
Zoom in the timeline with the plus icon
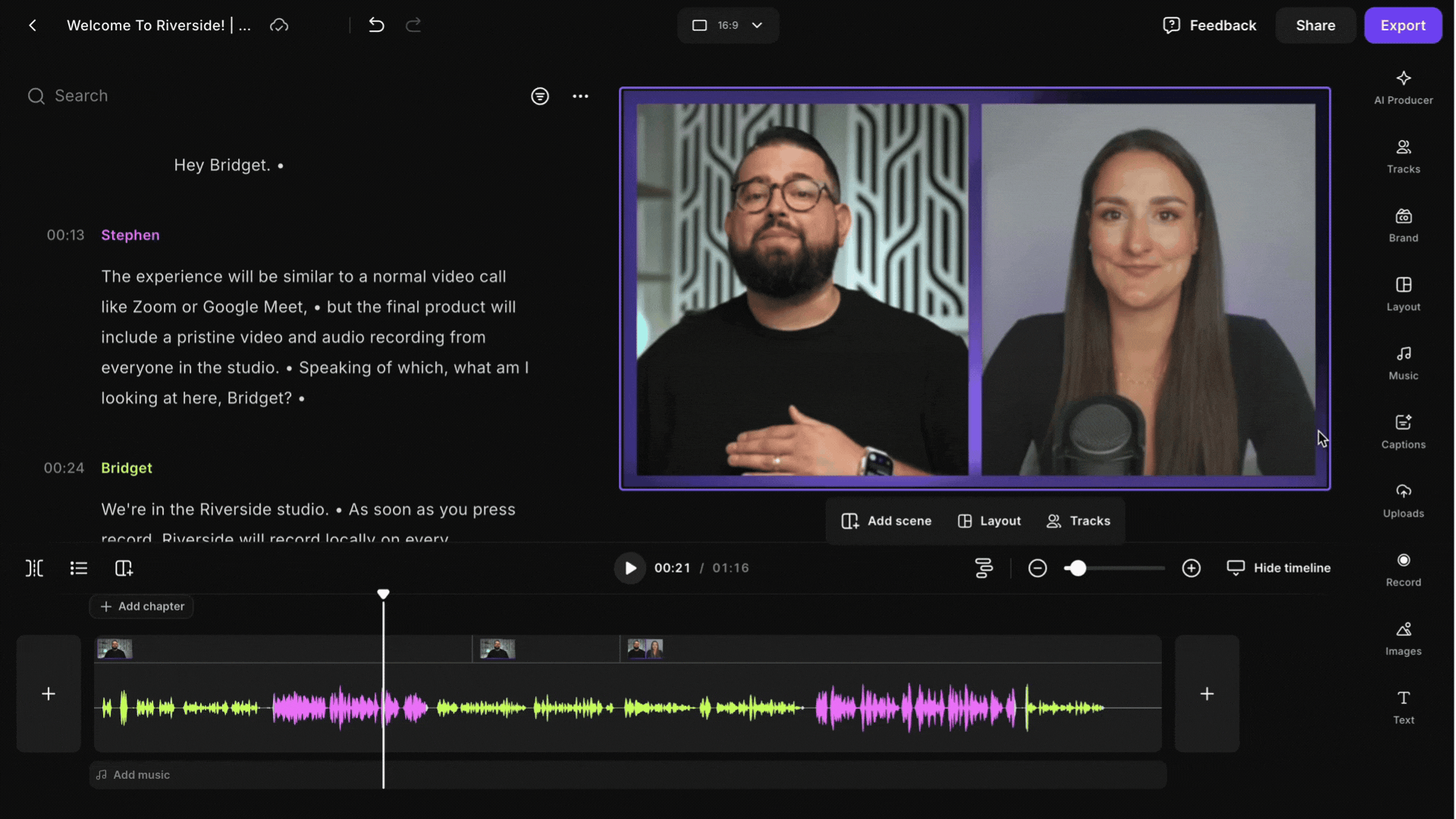pos(1191,568)
